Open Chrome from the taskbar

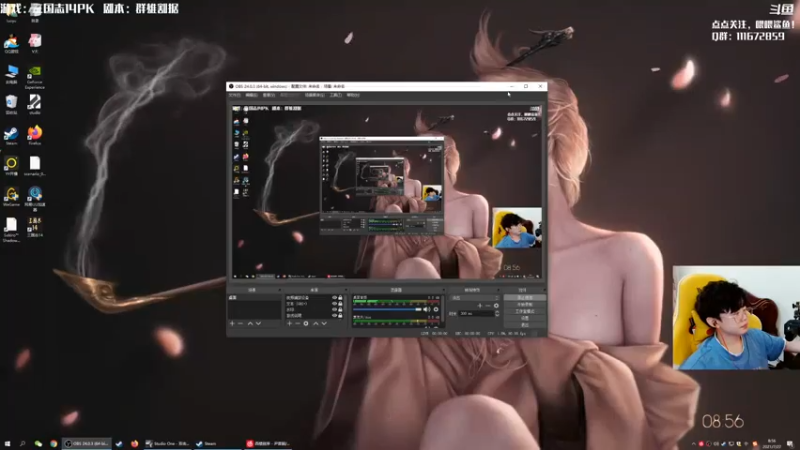54,444
